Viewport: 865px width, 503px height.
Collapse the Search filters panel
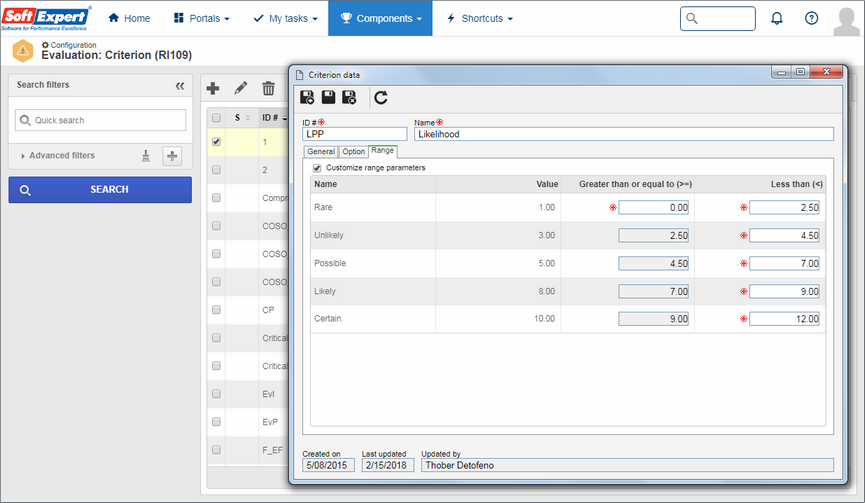click(180, 85)
